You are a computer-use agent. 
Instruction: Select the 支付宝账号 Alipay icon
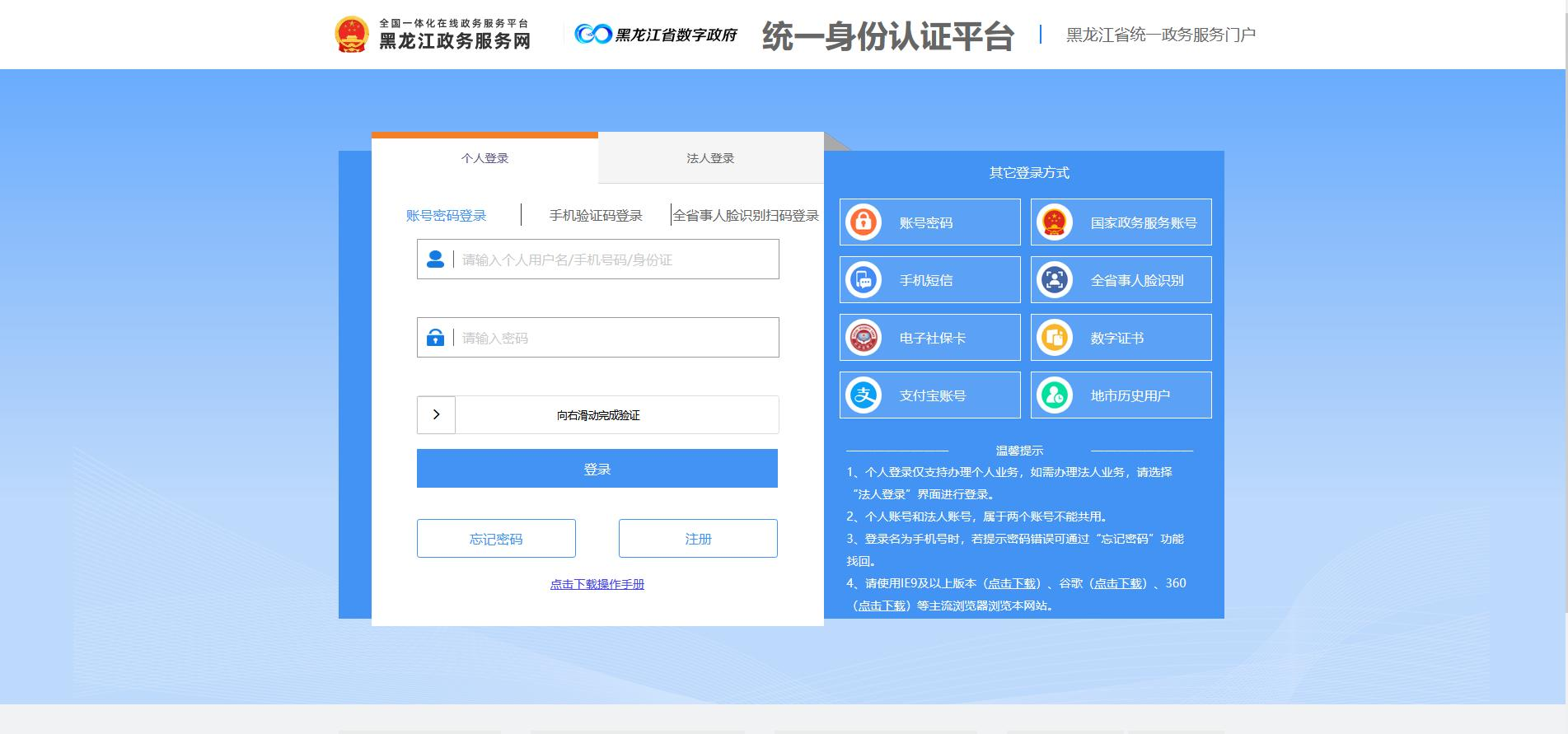[x=864, y=395]
